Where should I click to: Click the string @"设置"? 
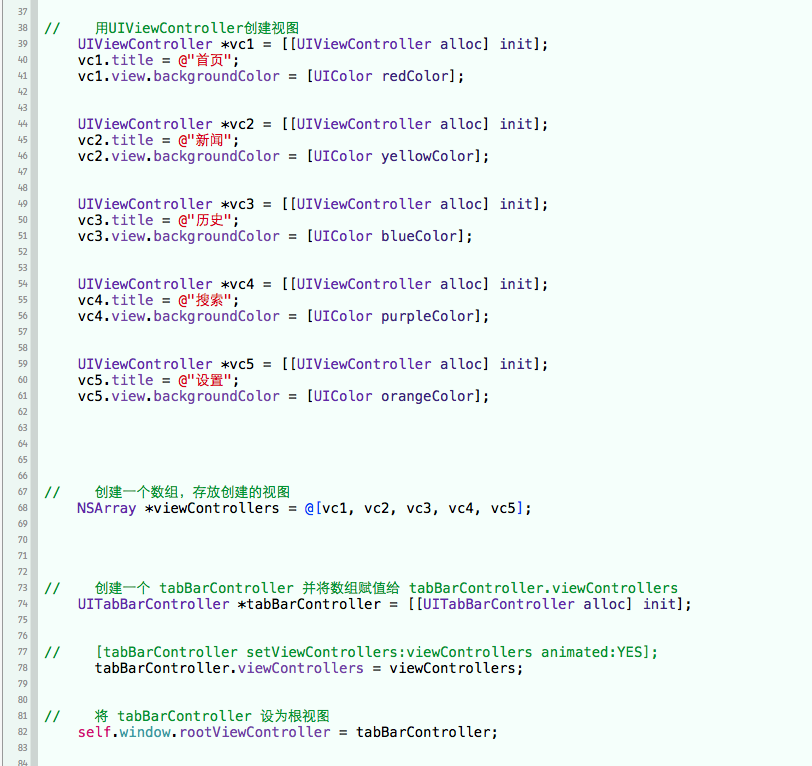point(205,380)
